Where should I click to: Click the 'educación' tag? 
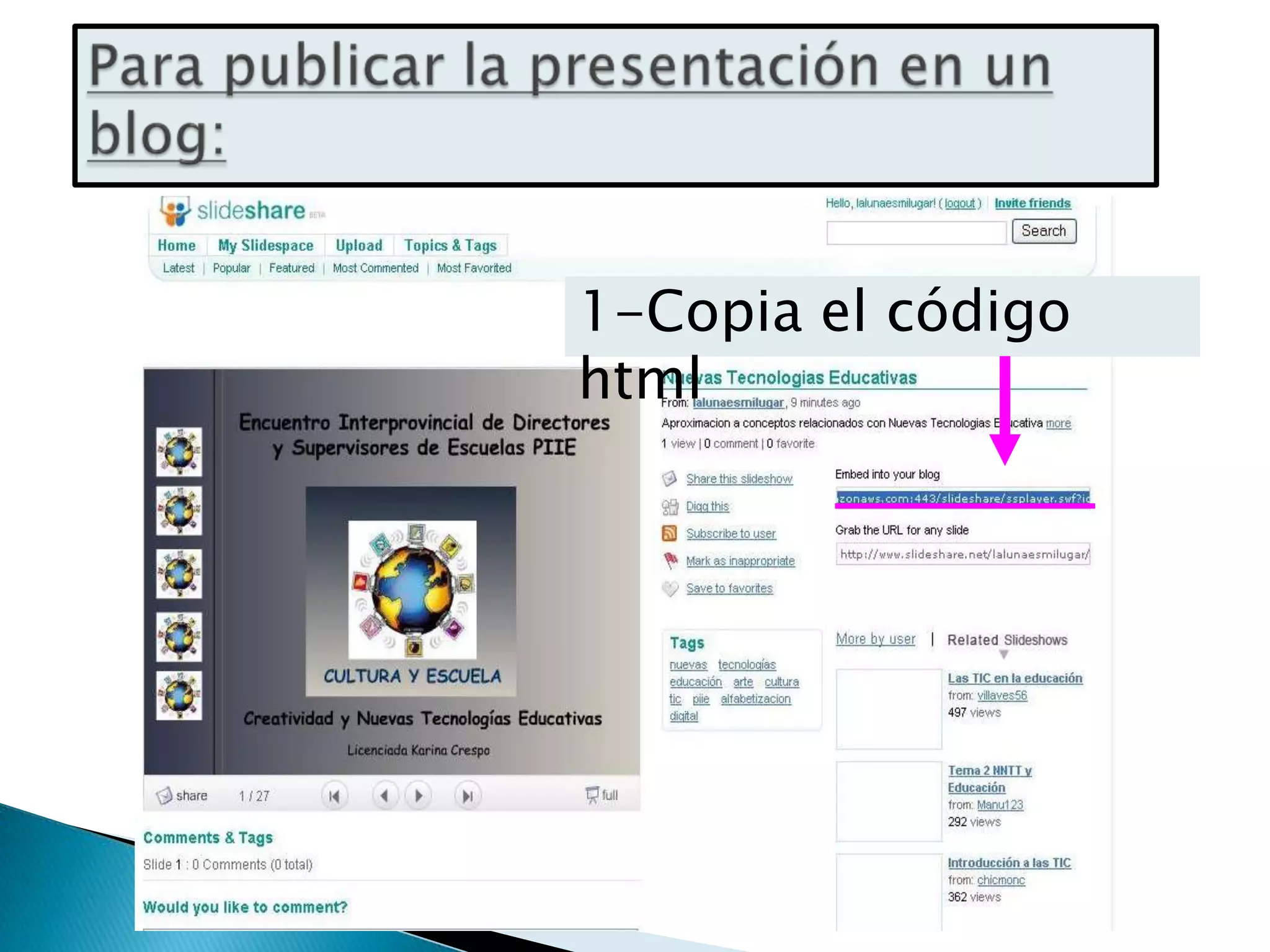(x=696, y=682)
